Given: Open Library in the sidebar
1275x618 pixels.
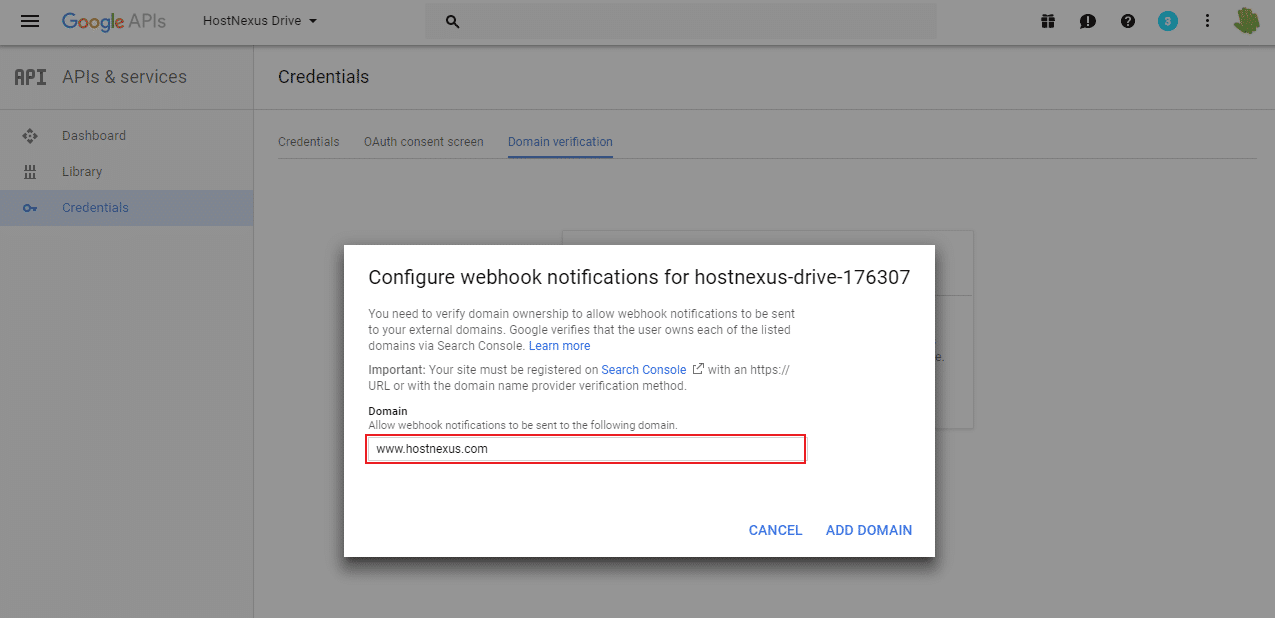Looking at the screenshot, I should tap(82, 172).
